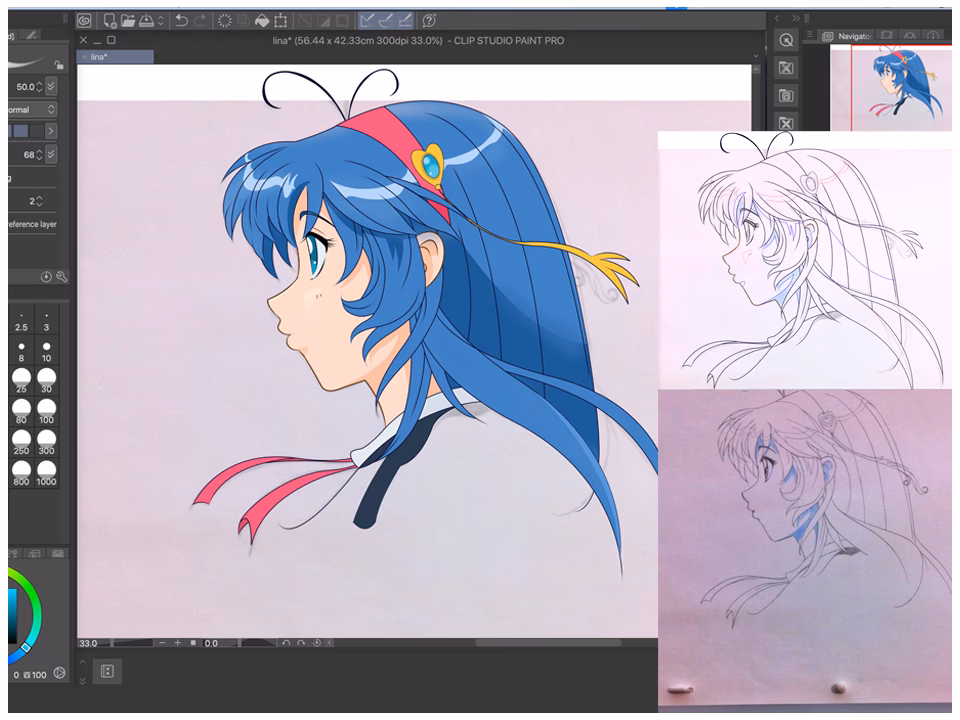
Task: Open the Clip Studio launcher icon
Action: coord(84,20)
